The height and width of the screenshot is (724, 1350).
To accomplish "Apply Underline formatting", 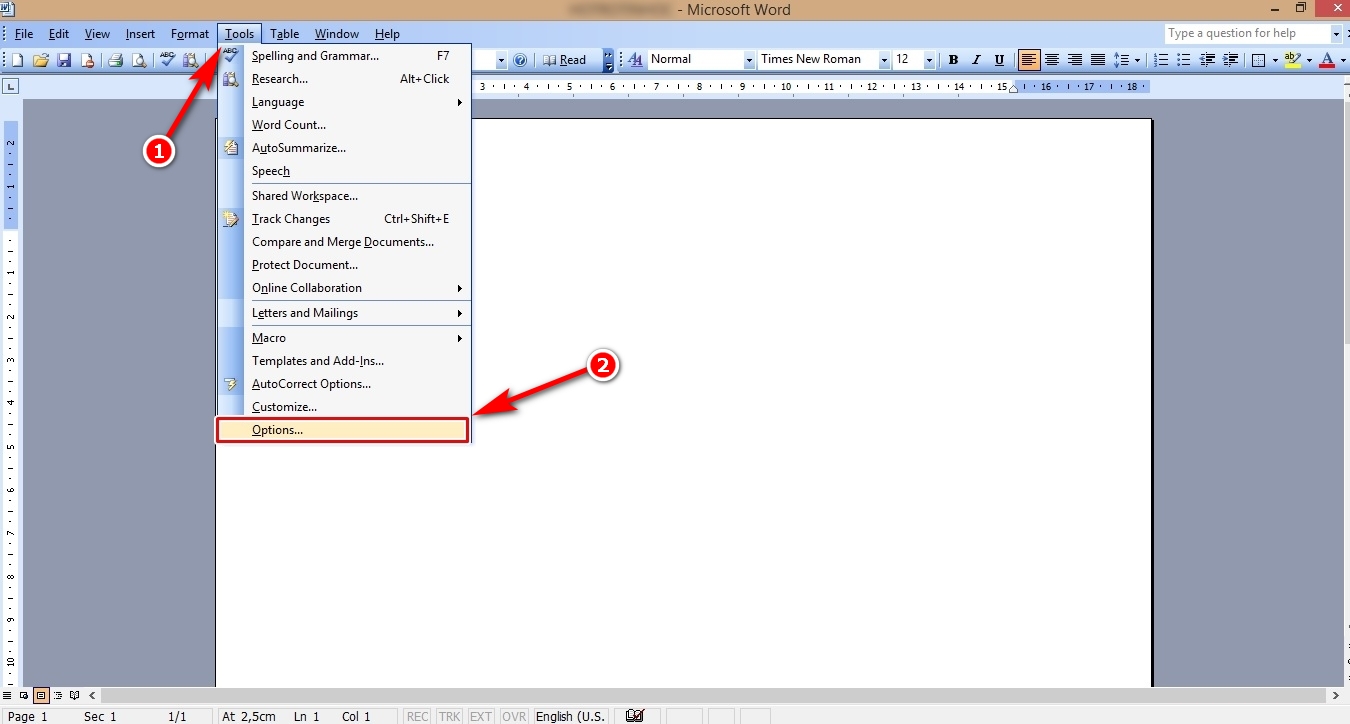I will pos(999,60).
